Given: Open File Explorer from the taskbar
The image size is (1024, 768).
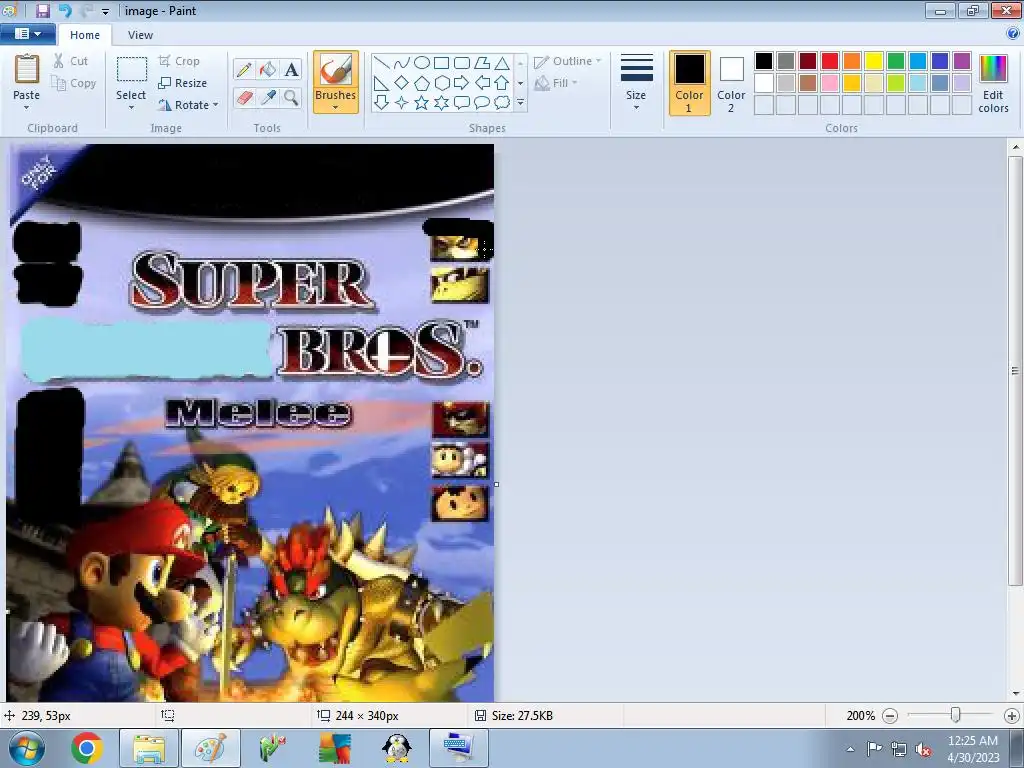Looking at the screenshot, I should (150, 748).
